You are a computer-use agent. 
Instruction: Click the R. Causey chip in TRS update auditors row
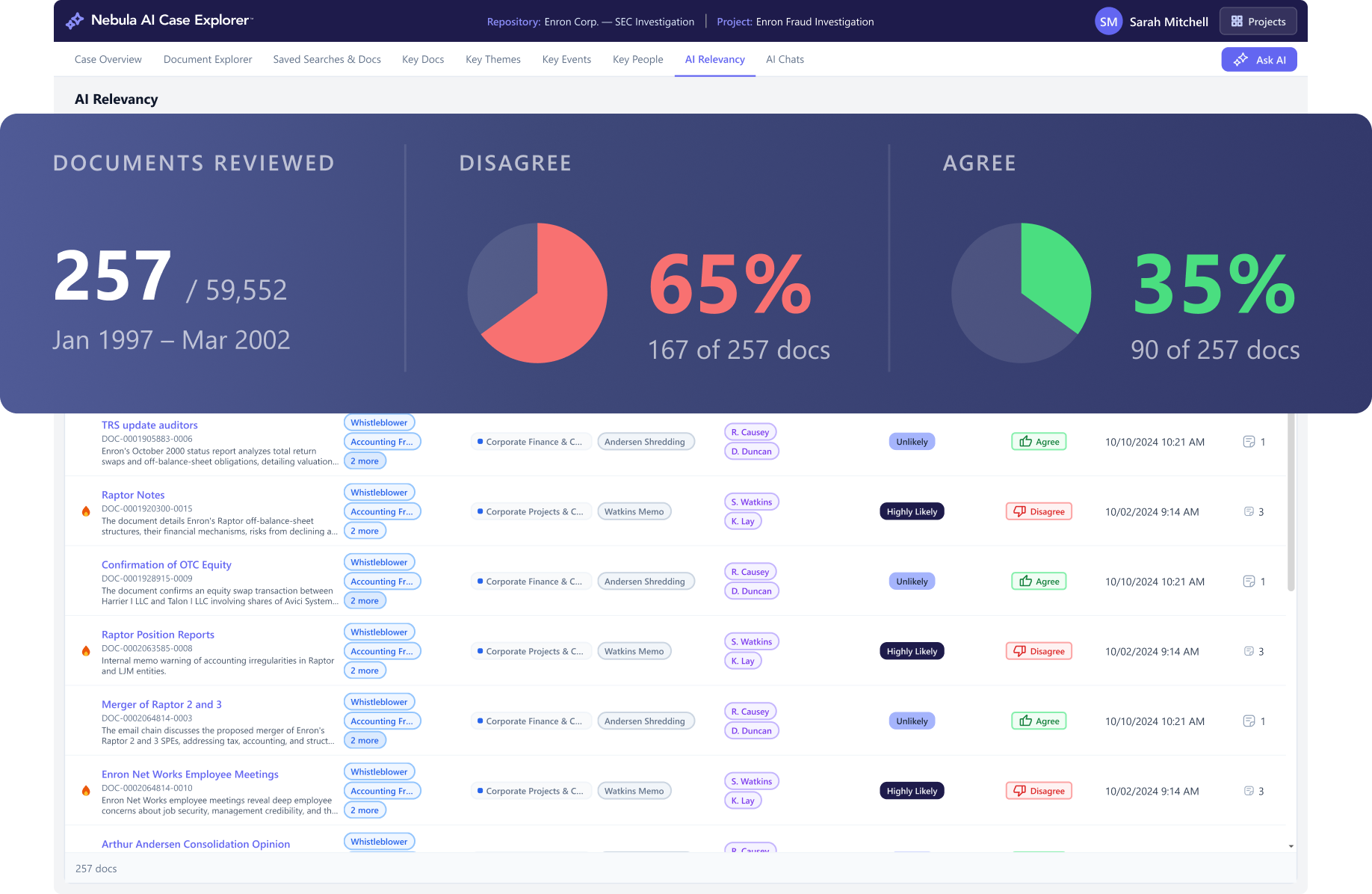point(750,432)
